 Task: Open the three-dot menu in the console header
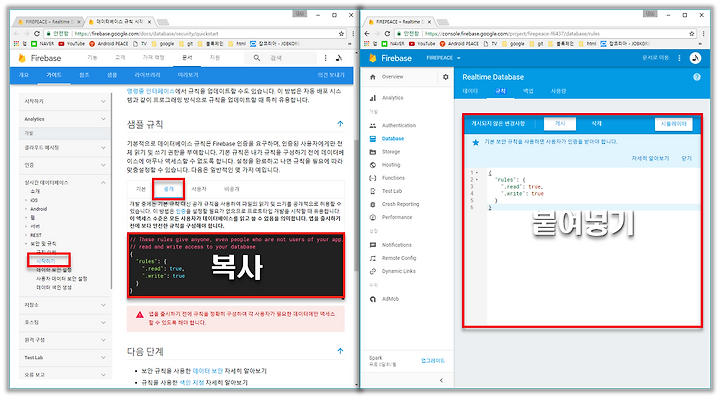tap(679, 58)
